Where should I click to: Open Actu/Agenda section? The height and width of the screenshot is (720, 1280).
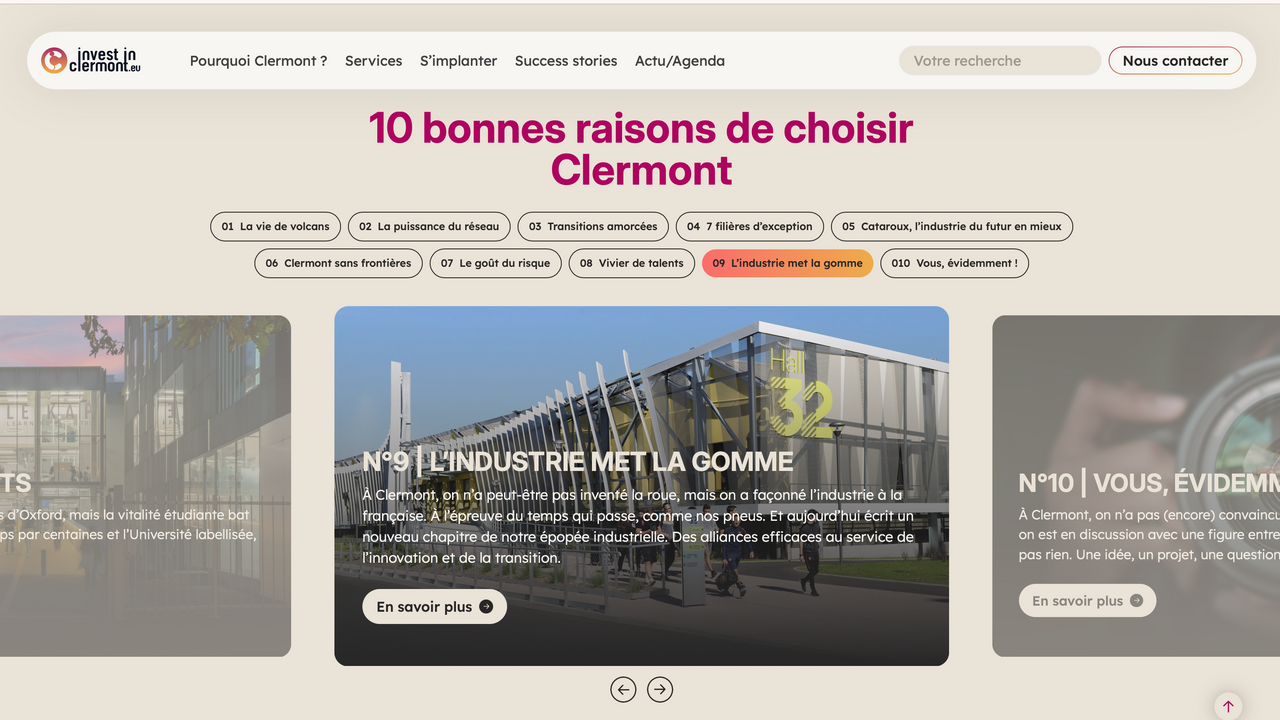(x=680, y=61)
